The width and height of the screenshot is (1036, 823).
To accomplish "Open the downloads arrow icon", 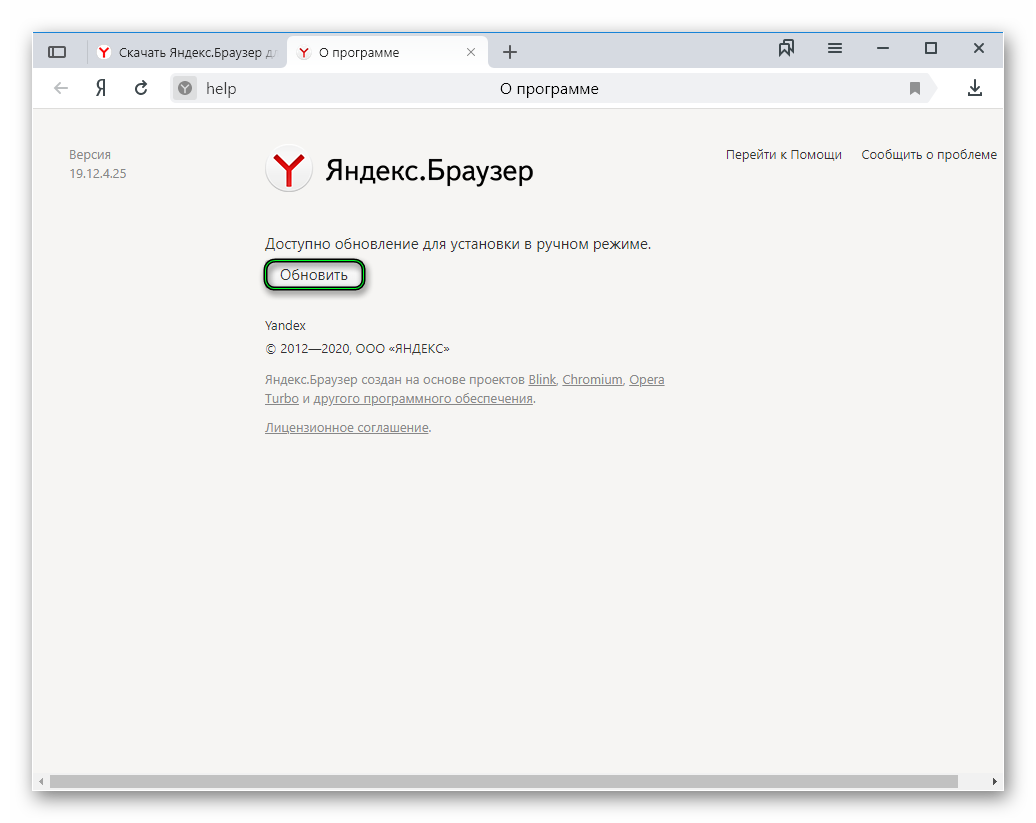I will pyautogui.click(x=975, y=88).
